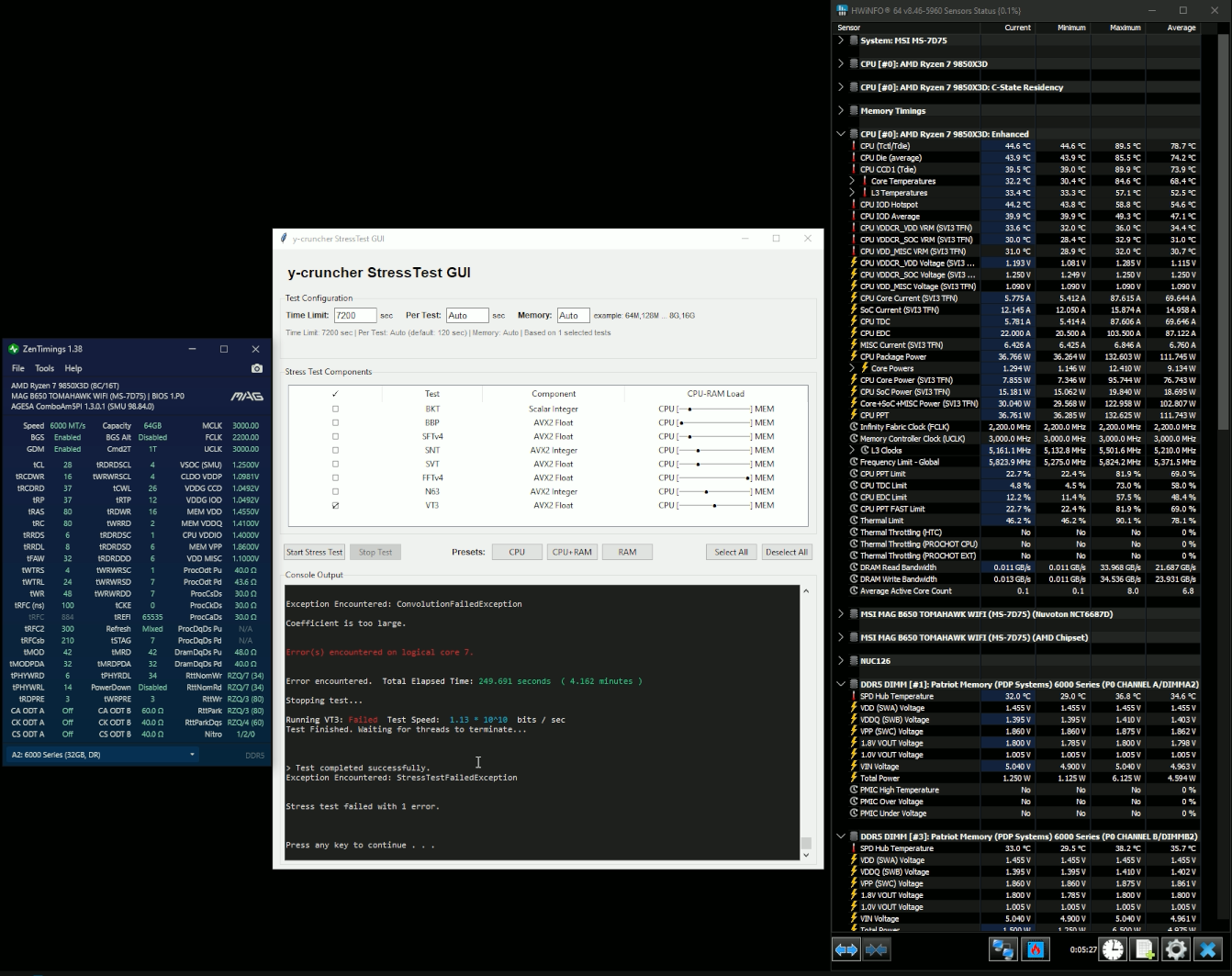
Task: Expand the System: MSI MS-7D75 sensor group
Action: (x=841, y=40)
